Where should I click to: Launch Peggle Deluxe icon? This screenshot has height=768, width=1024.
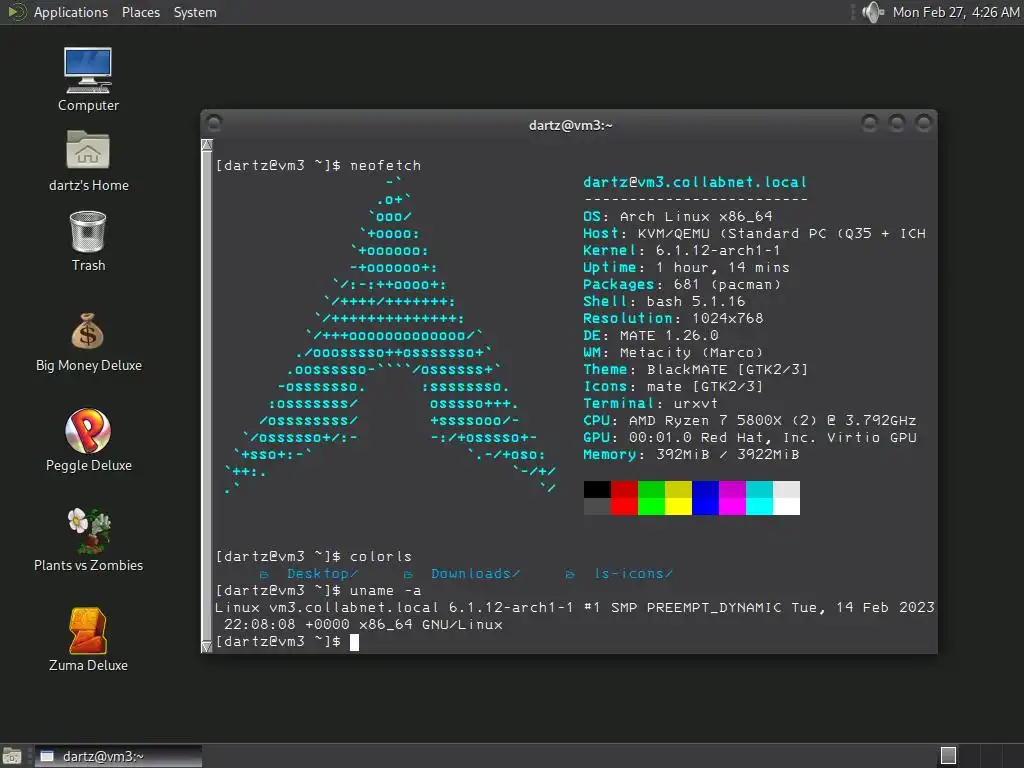point(88,441)
